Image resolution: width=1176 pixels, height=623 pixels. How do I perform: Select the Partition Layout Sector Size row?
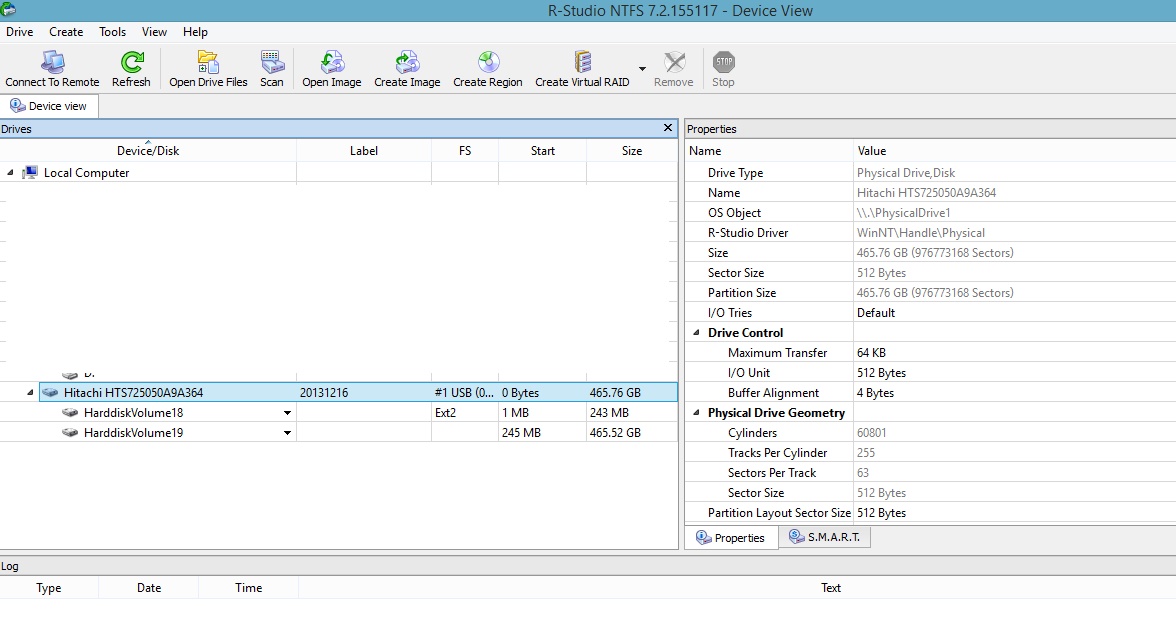[930, 513]
